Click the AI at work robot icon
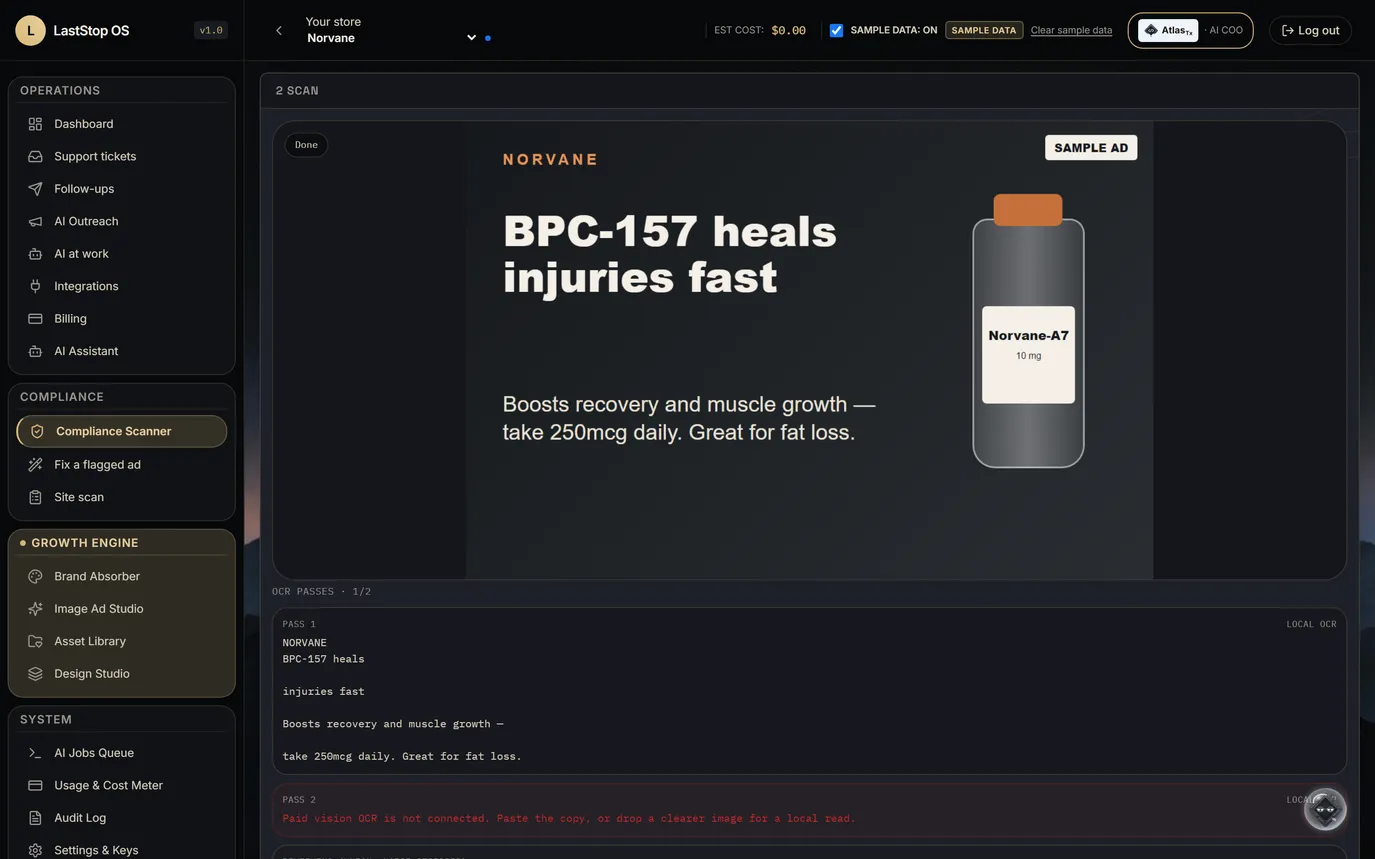 pos(35,254)
